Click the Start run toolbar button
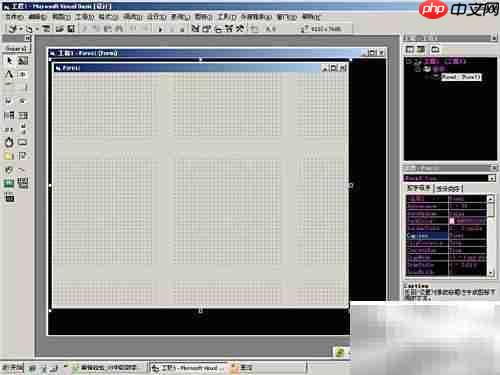Image resolution: width=500 pixels, height=375 pixels. pos(160,29)
